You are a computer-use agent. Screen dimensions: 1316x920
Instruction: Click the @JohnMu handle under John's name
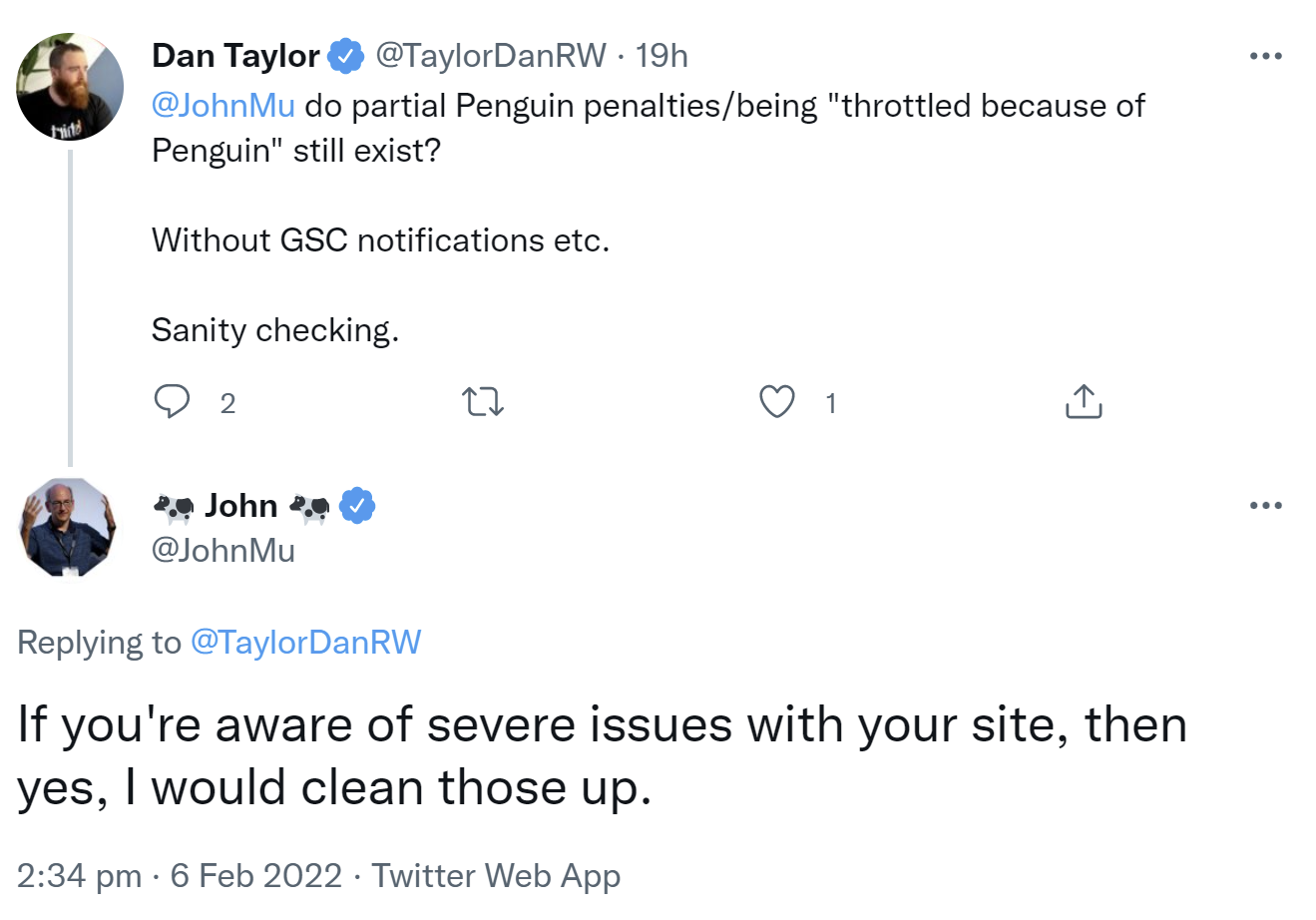[x=223, y=550]
